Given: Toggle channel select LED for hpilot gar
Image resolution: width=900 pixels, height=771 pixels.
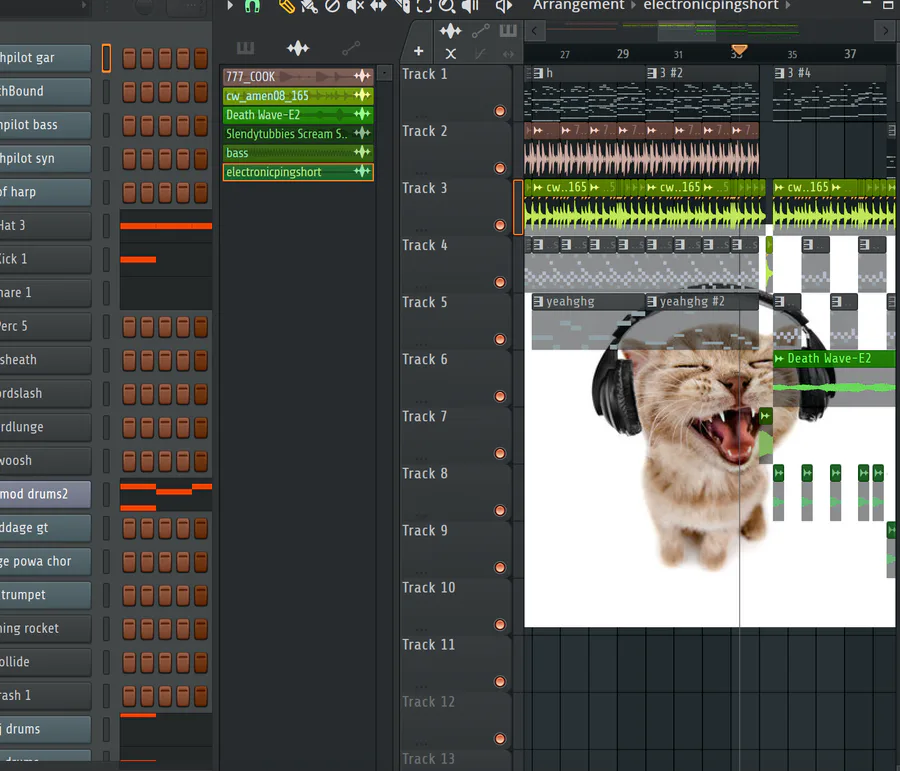Looking at the screenshot, I should point(106,58).
